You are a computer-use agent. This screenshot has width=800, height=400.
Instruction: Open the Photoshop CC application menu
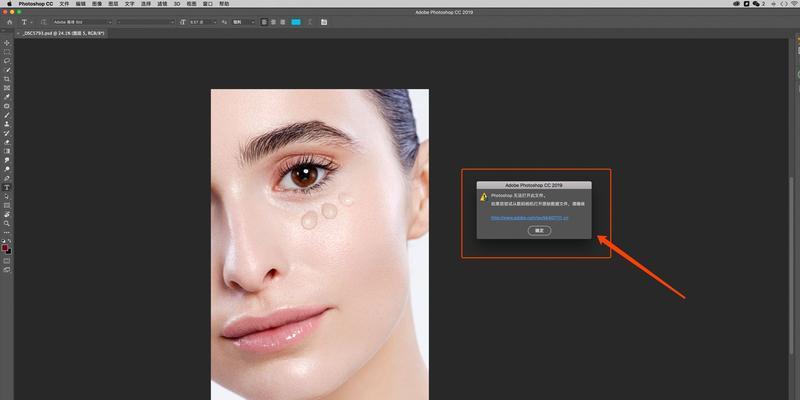pyautogui.click(x=36, y=4)
